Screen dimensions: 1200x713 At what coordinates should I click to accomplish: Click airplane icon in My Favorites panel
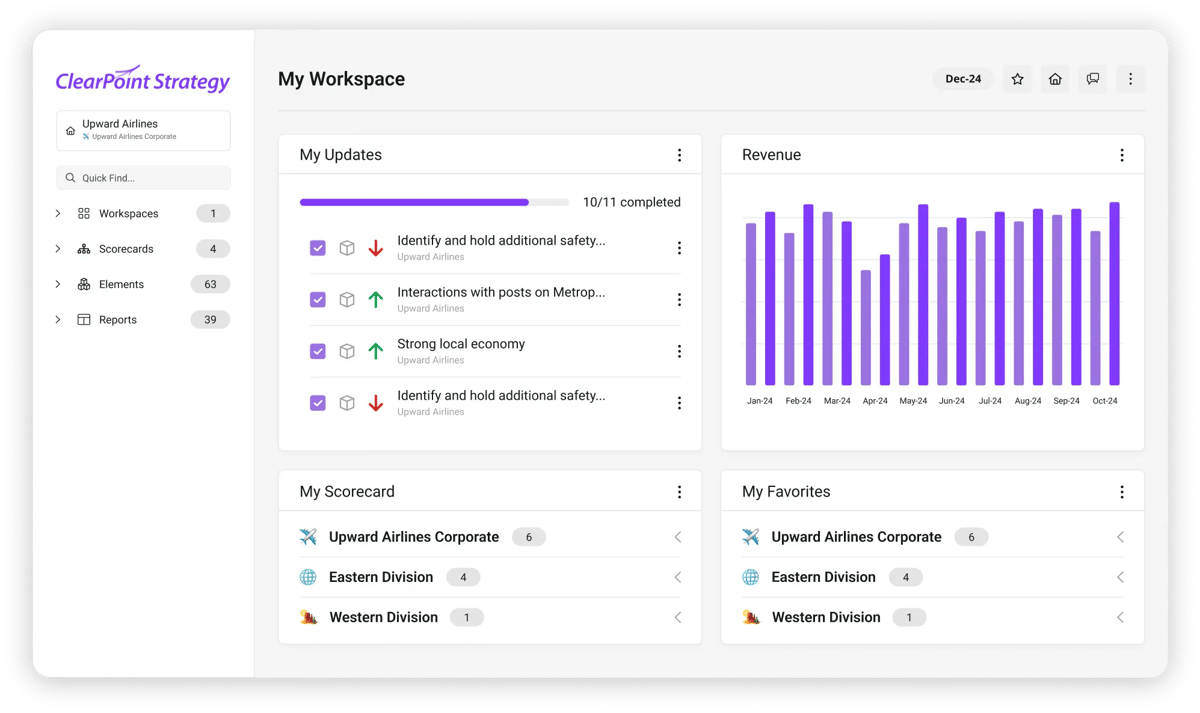[751, 537]
